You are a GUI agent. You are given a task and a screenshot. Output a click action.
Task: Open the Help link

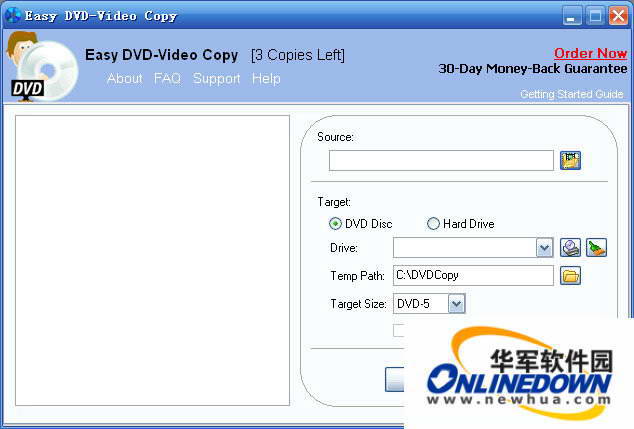[x=266, y=78]
